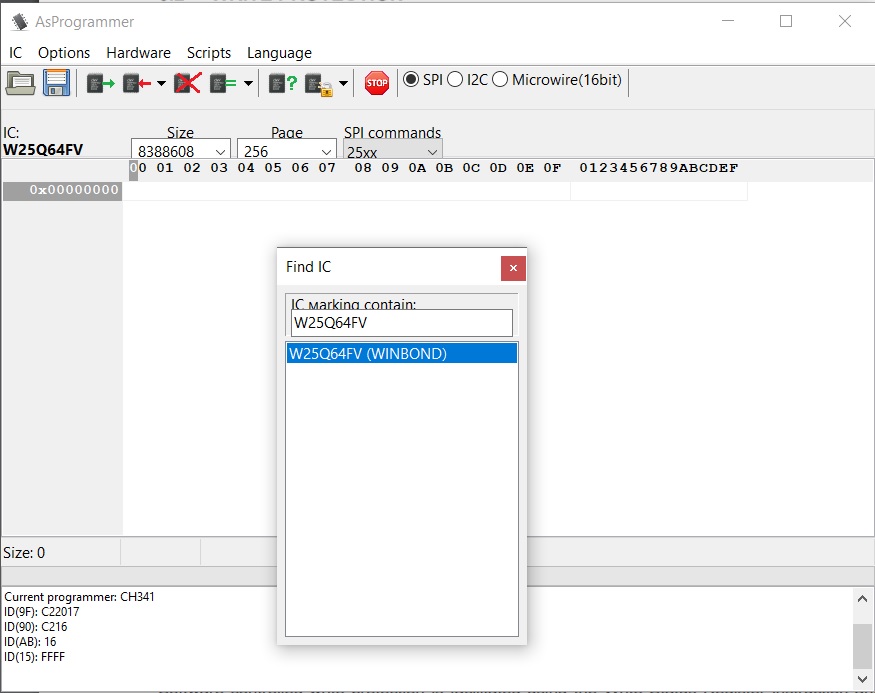Click the Current programmer: CH341 log line
The image size is (875, 693).
(x=79, y=597)
